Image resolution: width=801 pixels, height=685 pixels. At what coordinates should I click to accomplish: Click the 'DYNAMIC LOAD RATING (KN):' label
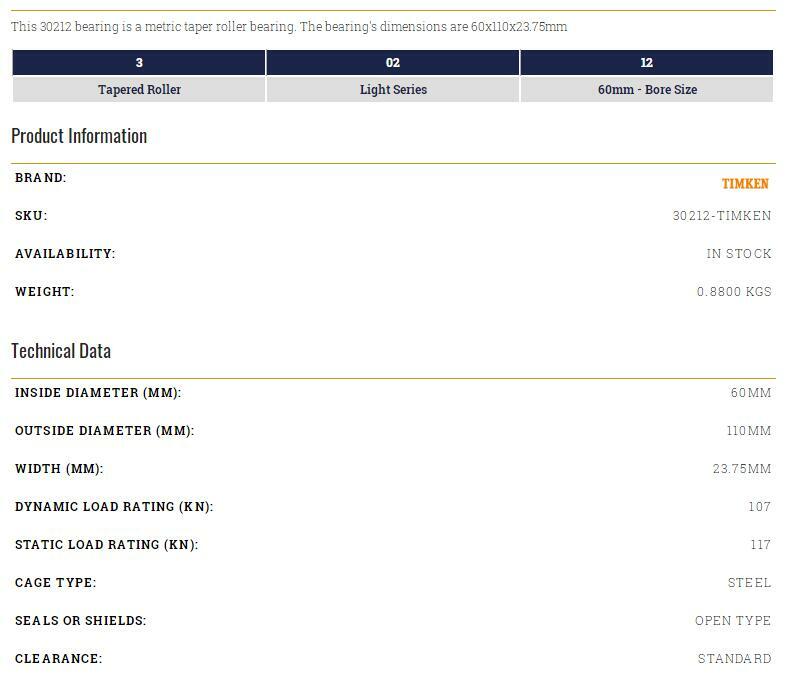pos(114,507)
